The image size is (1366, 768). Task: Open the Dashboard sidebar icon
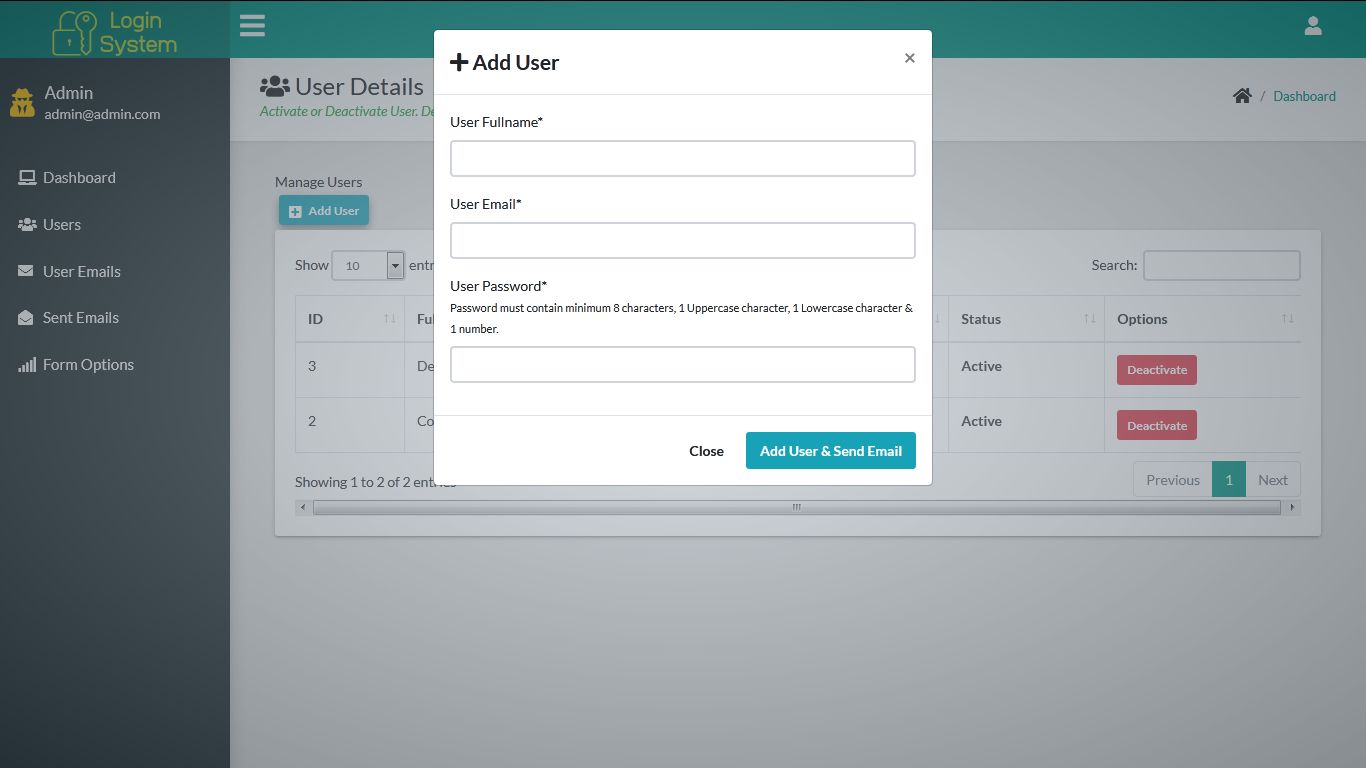26,177
